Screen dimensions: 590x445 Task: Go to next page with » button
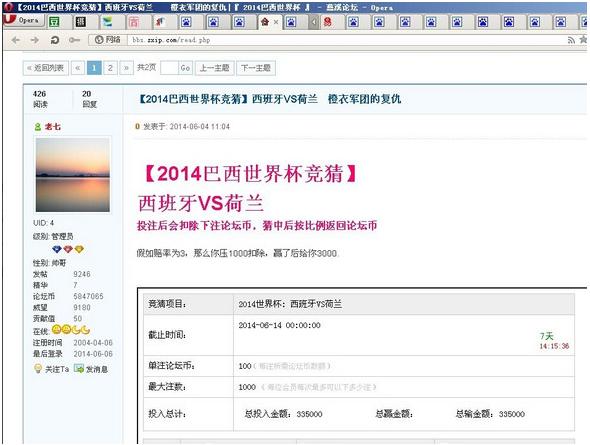coord(126,68)
